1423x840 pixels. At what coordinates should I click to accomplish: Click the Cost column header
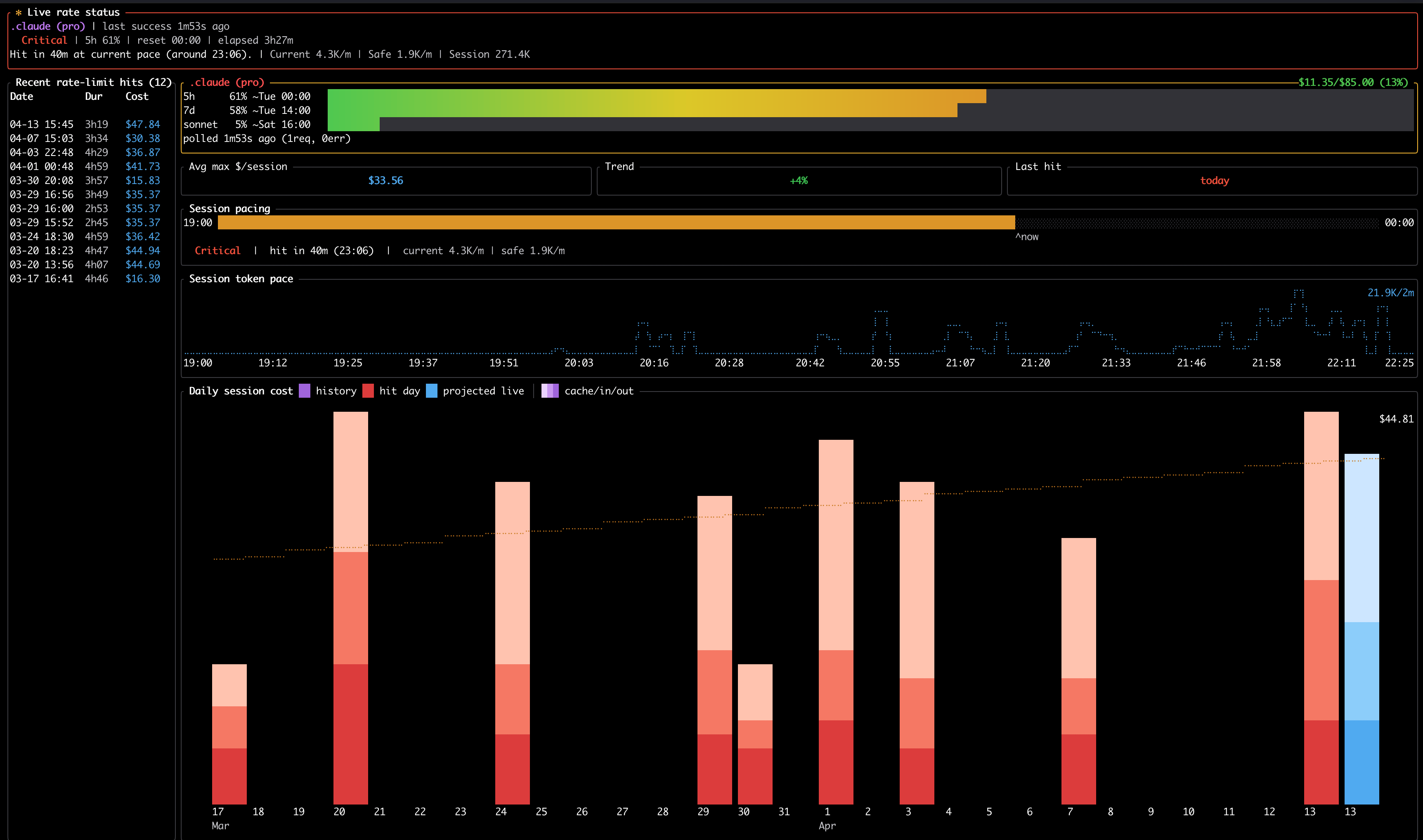pos(137,96)
